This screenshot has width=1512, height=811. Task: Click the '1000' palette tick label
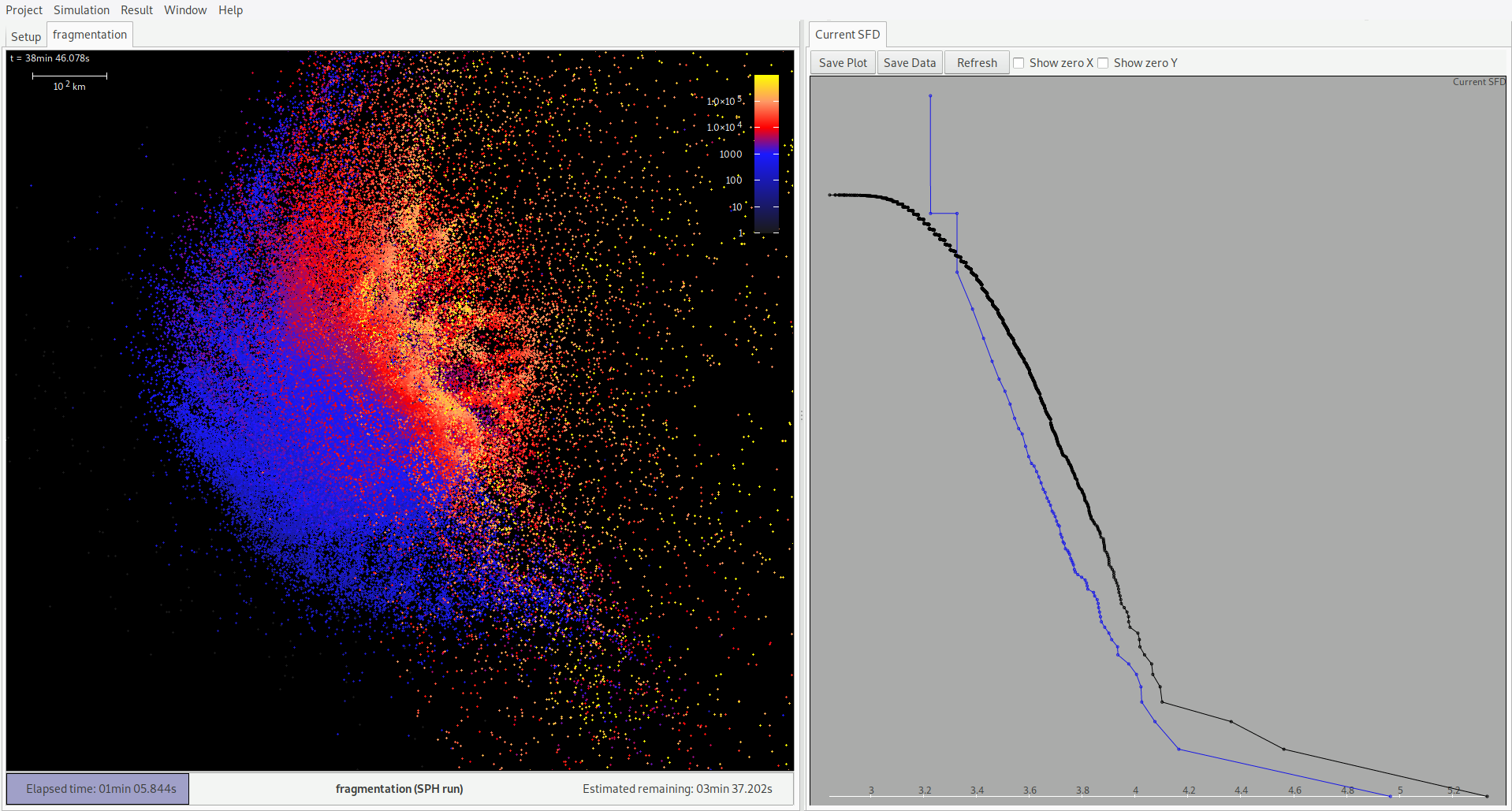coord(731,154)
